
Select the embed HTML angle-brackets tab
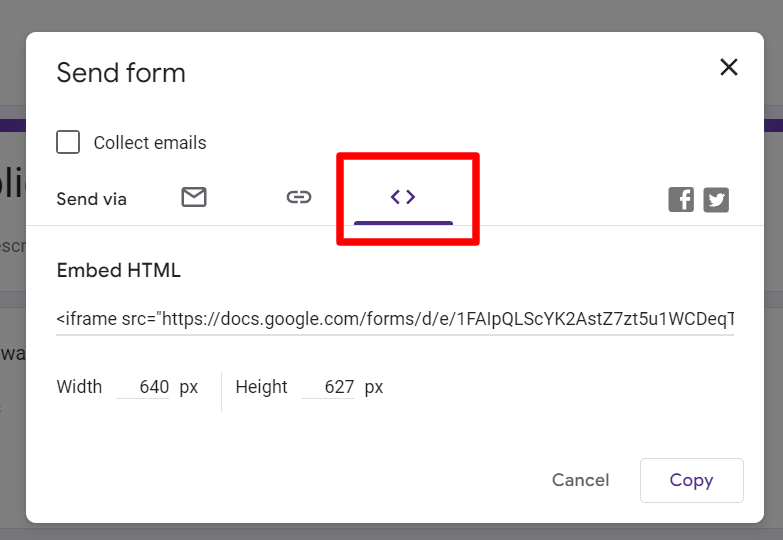tap(403, 197)
